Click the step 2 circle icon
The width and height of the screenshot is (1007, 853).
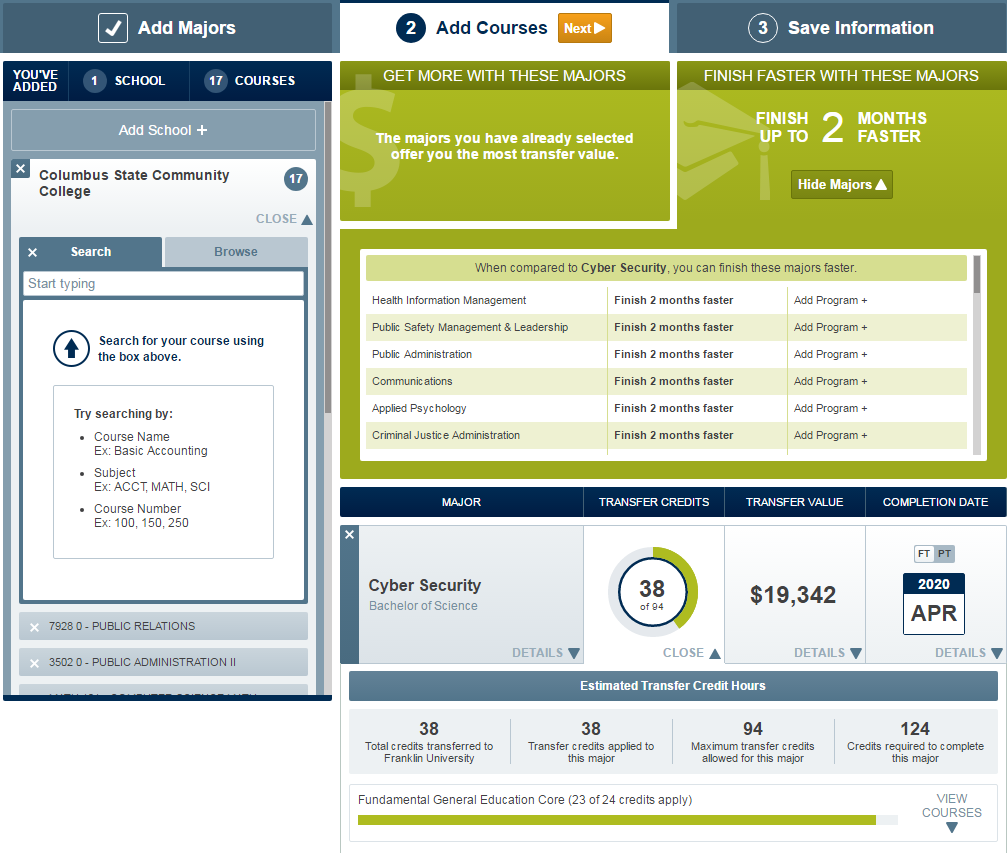[411, 28]
